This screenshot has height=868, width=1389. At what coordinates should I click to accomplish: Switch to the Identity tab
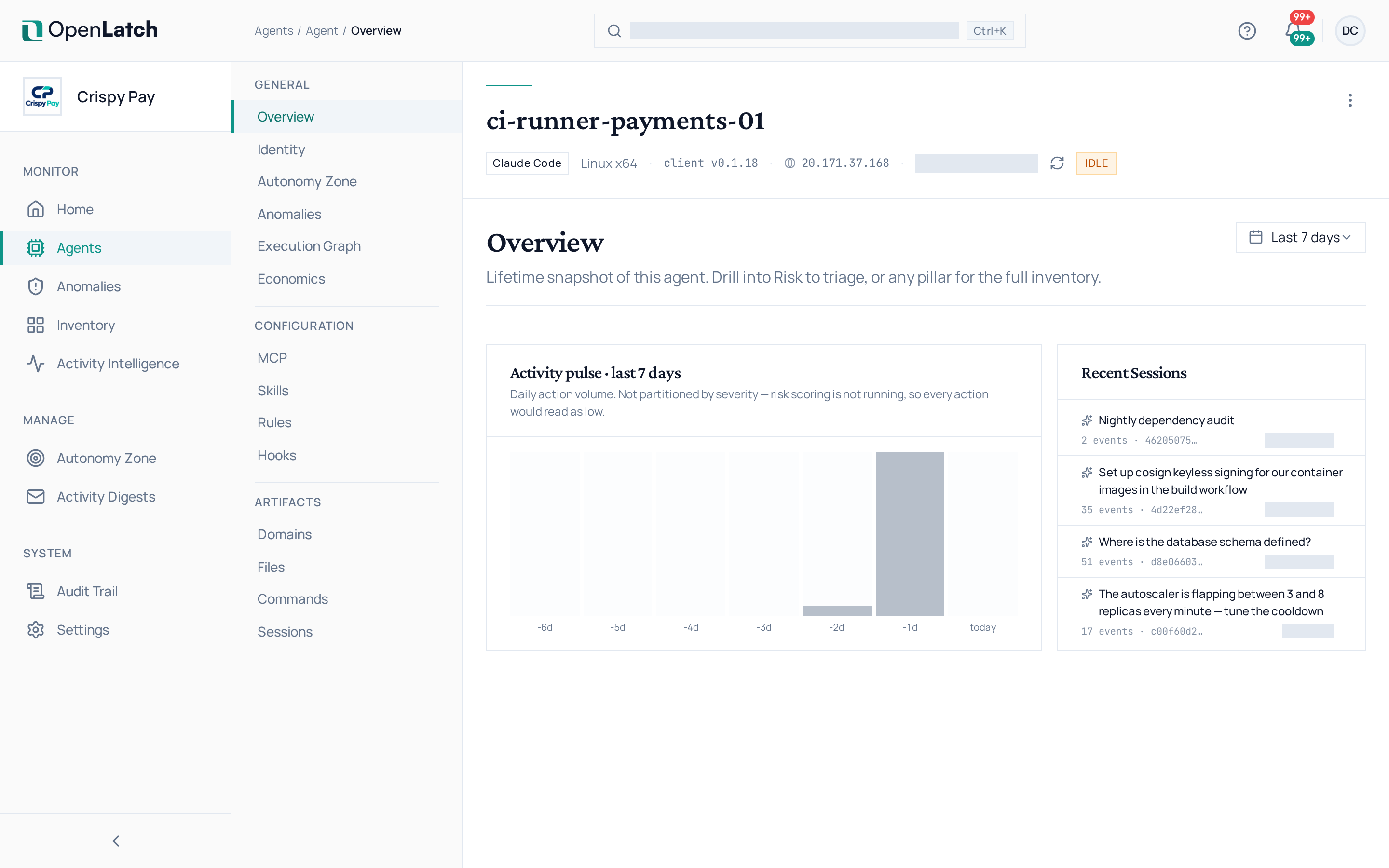click(347, 149)
